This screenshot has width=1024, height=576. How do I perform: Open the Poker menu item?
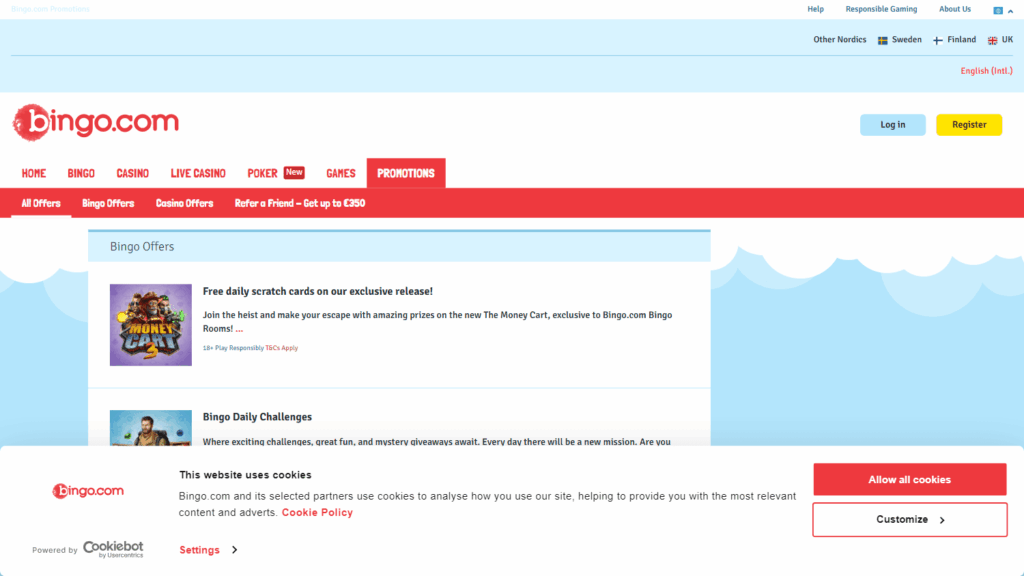[263, 173]
